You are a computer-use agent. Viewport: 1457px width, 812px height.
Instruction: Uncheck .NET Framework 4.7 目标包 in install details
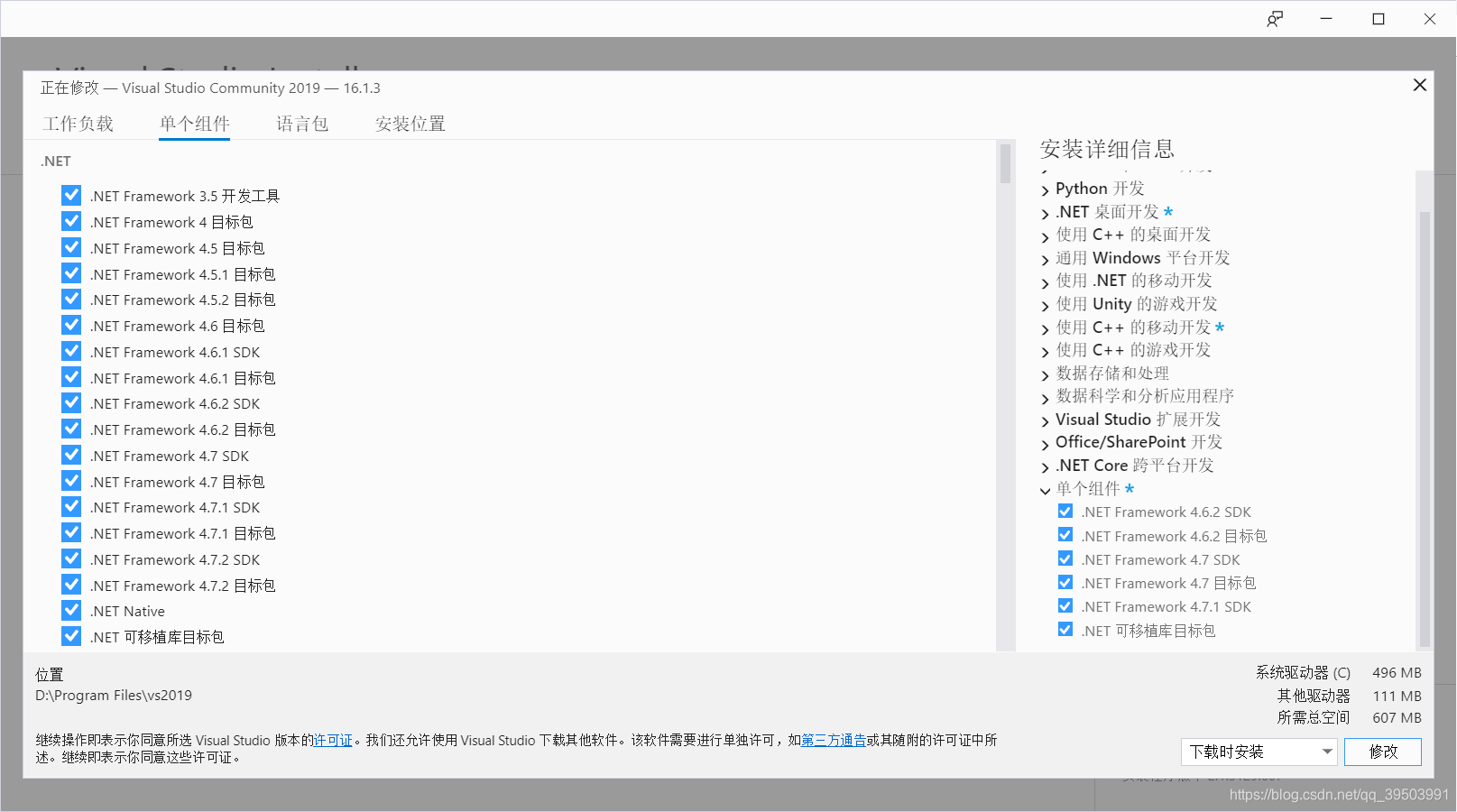point(1065,582)
